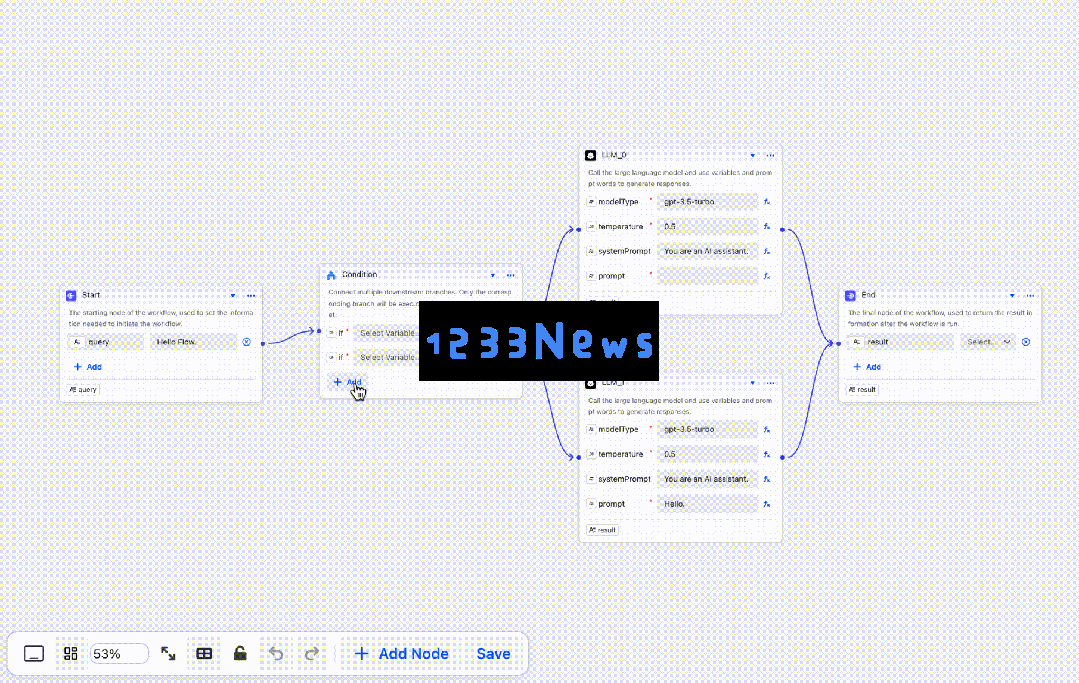Click the result output tag in End
Image resolution: width=1079 pixels, height=683 pixels.
(862, 389)
